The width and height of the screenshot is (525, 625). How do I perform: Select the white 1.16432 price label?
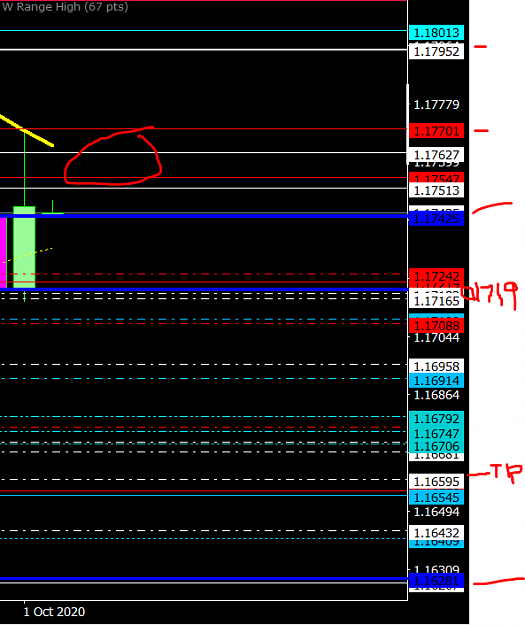tap(437, 533)
